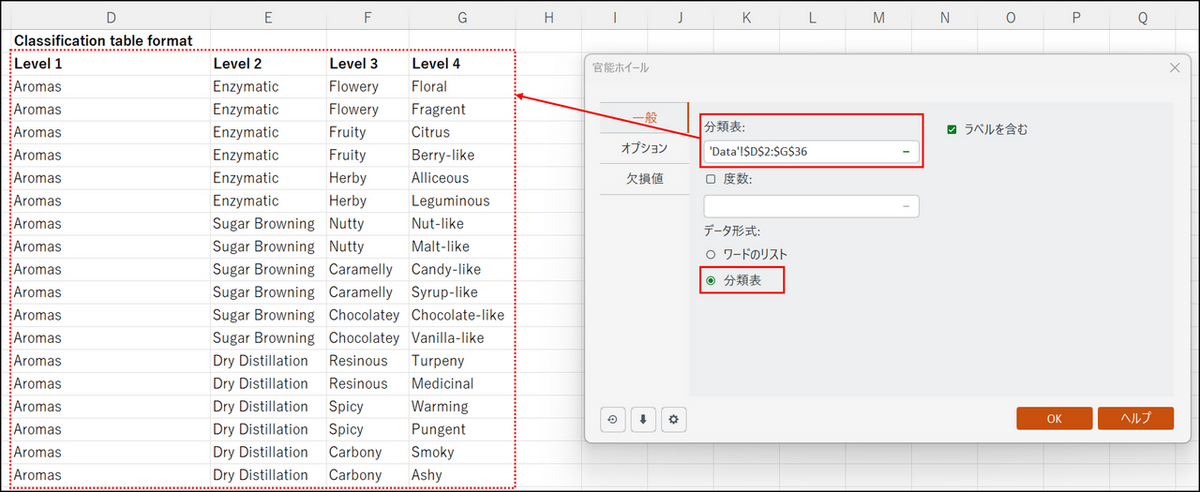The image size is (1200, 492).
Task: Click the down-arrow save icon button
Action: click(x=643, y=420)
